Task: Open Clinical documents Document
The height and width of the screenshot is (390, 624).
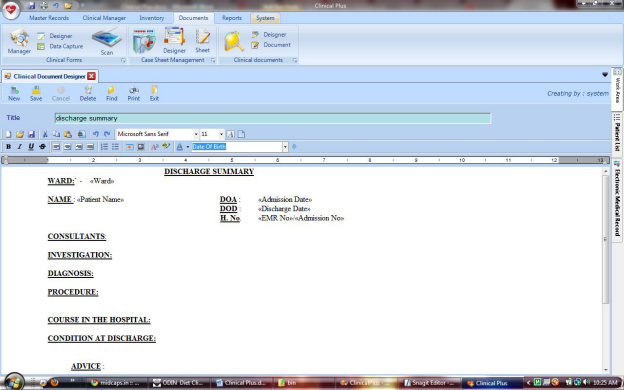Action: pos(271,45)
